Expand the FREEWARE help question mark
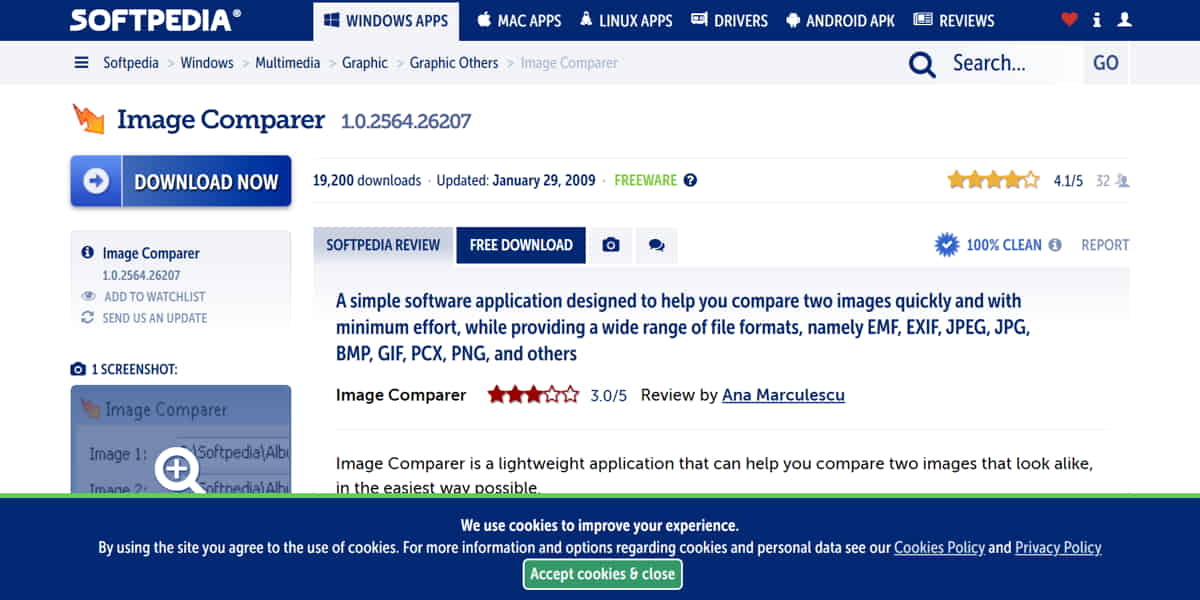Viewport: 1200px width, 600px height. 691,180
